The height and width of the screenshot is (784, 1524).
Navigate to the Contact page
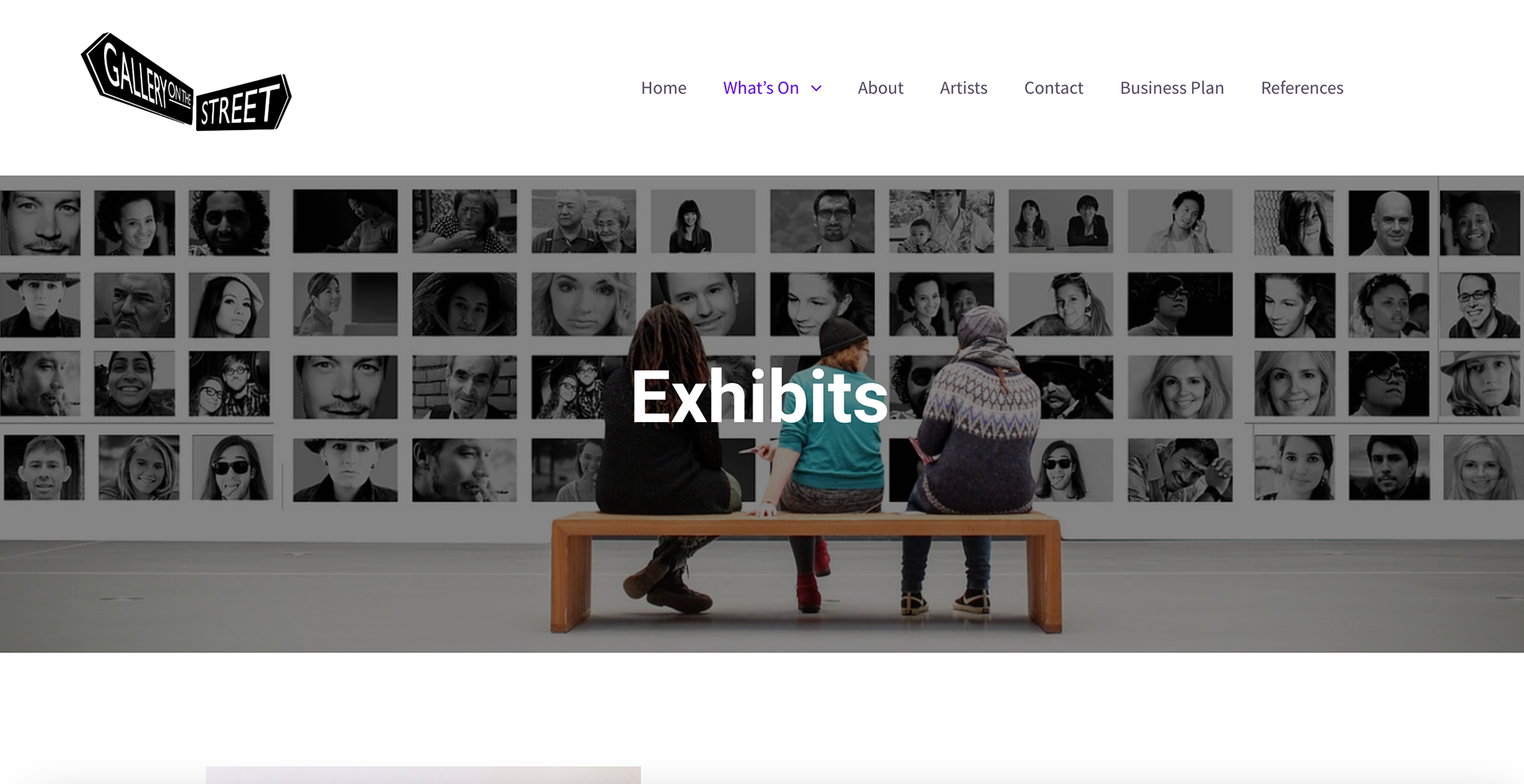(x=1053, y=88)
